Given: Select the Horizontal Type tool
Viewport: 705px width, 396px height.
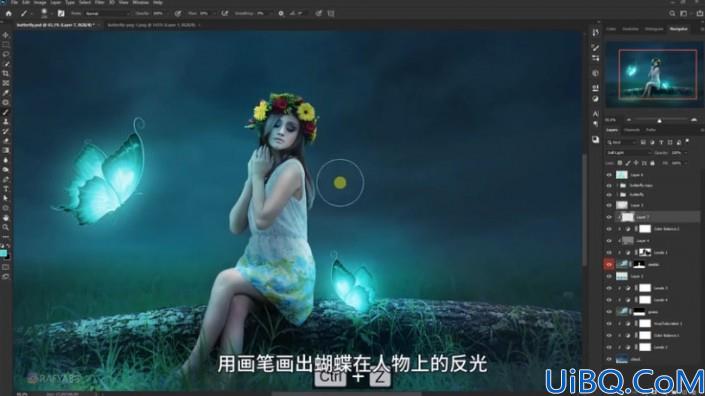Looking at the screenshot, I should (x=5, y=189).
